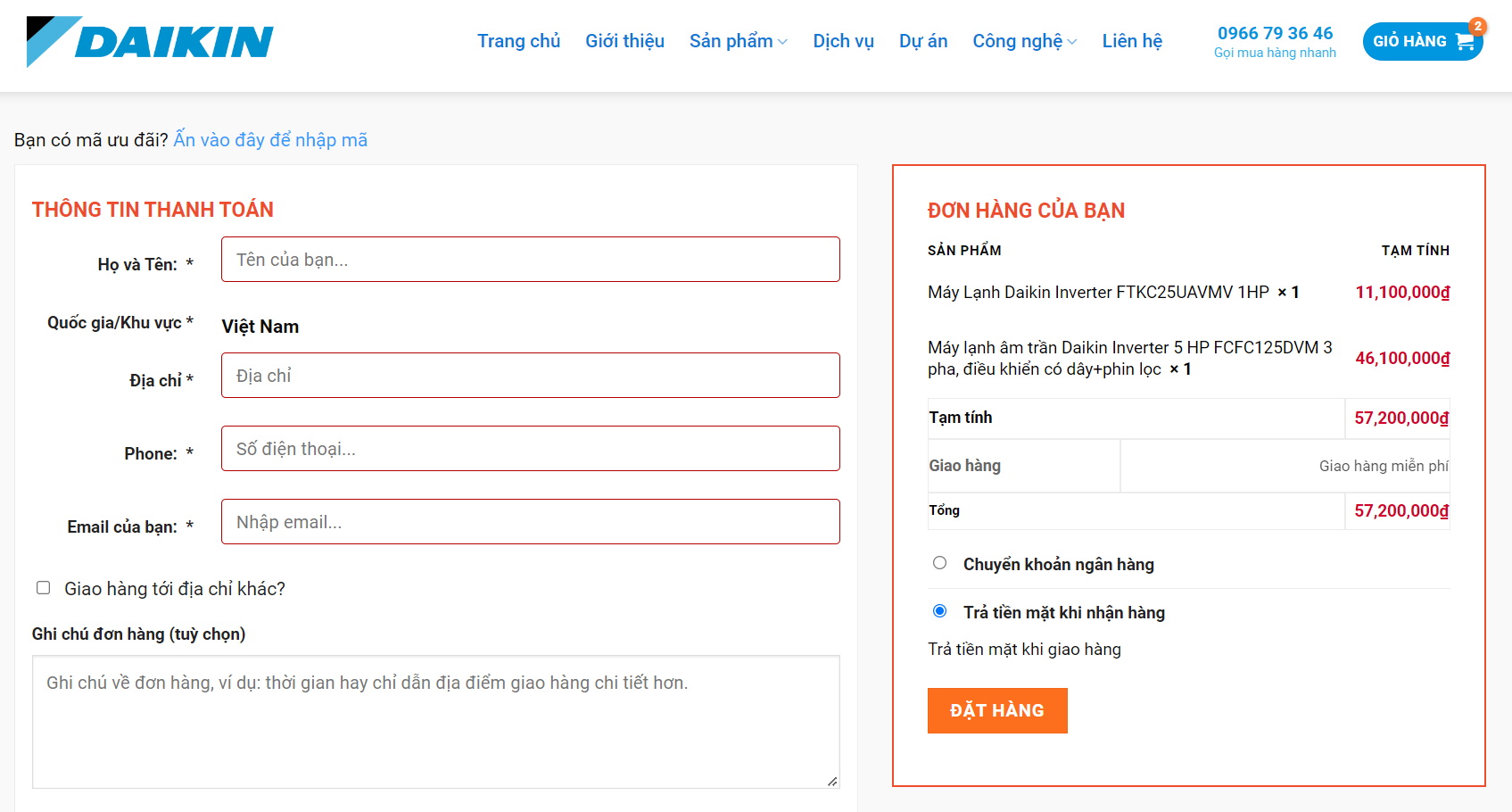1512x812 pixels.
Task: Click Trả tiền mặt khi giao hàng description
Action: [x=1024, y=650]
